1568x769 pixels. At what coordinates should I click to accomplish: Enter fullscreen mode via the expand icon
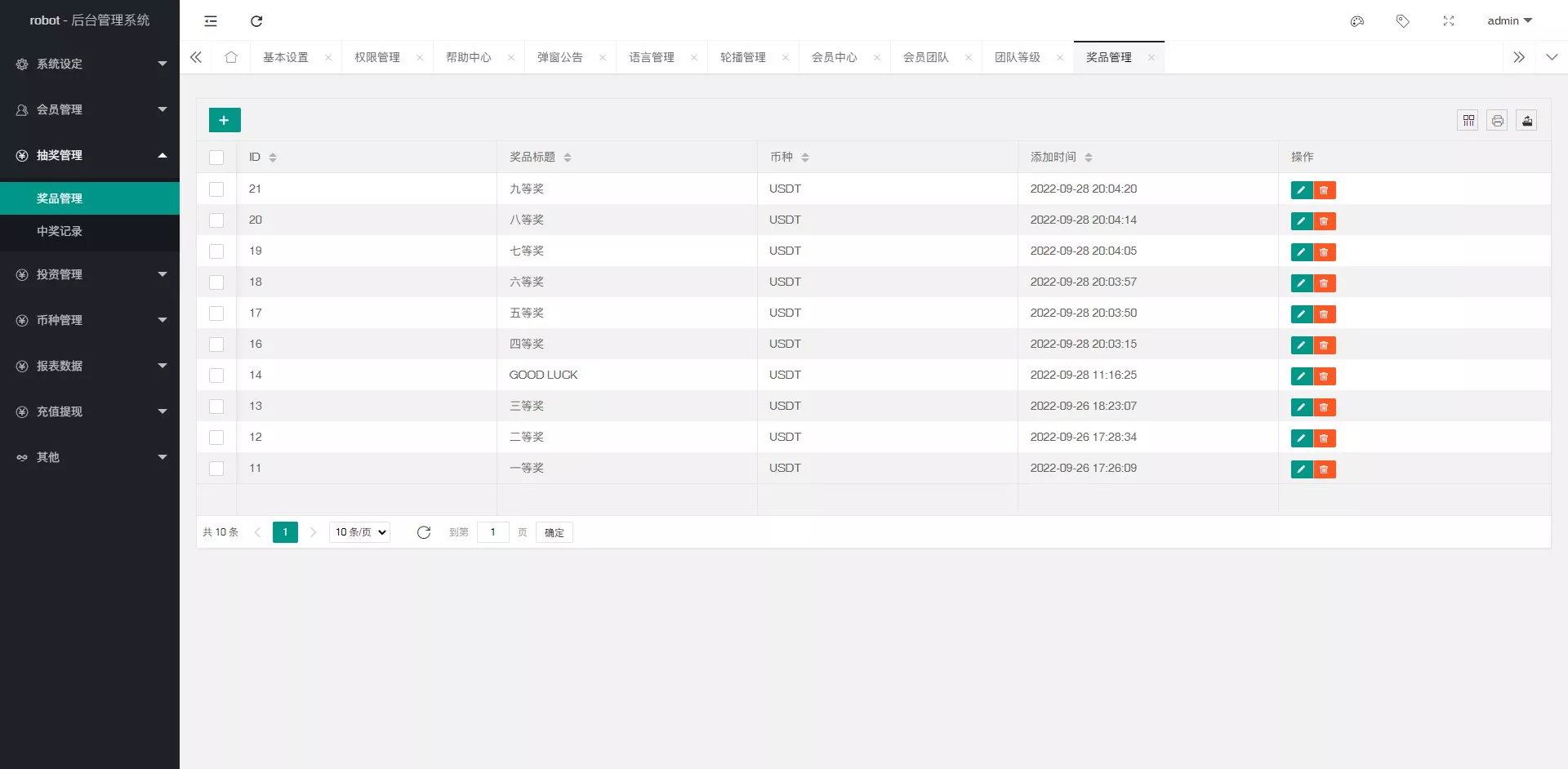point(1449,21)
